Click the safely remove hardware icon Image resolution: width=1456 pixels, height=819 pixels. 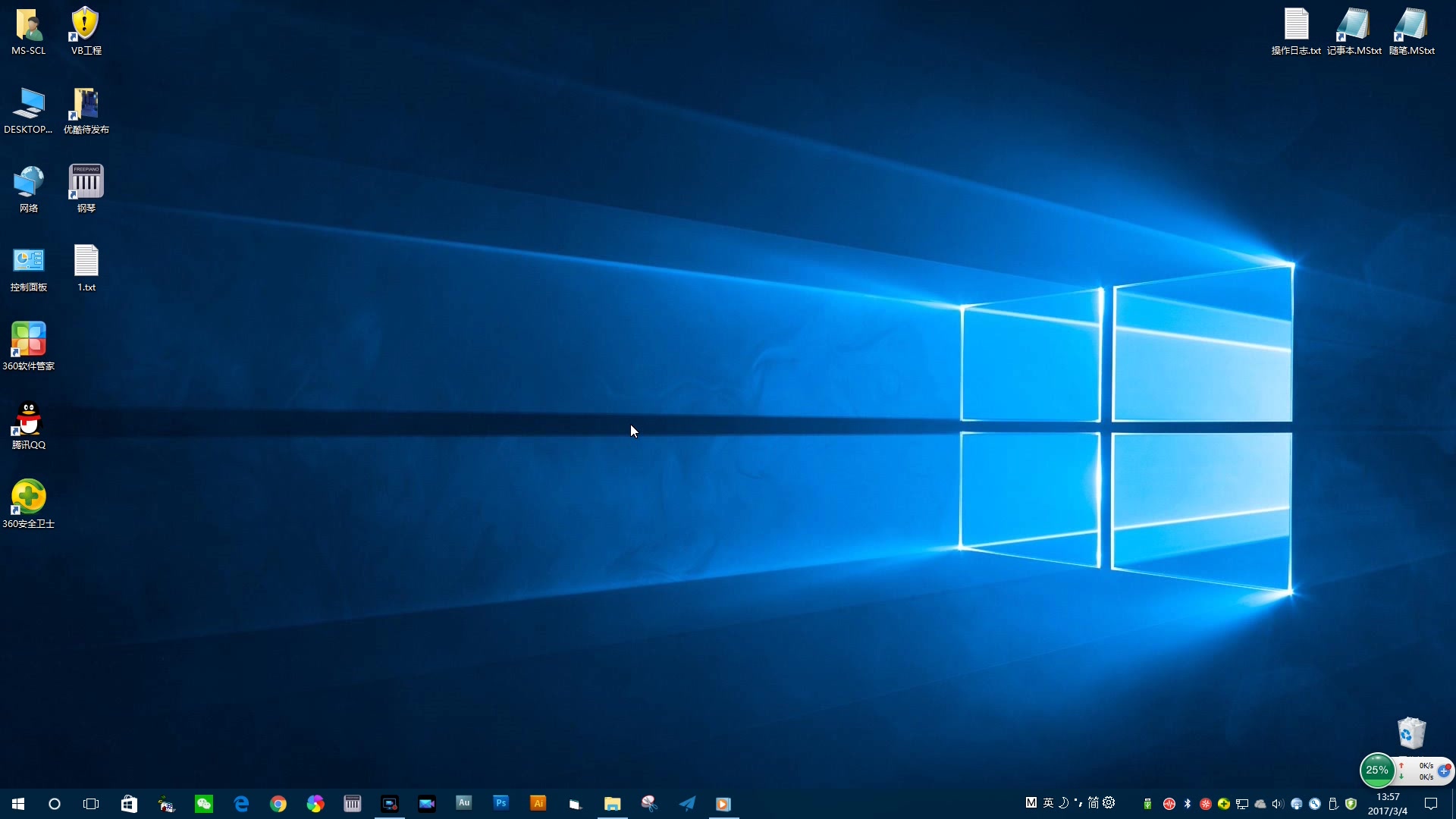coord(1333,804)
